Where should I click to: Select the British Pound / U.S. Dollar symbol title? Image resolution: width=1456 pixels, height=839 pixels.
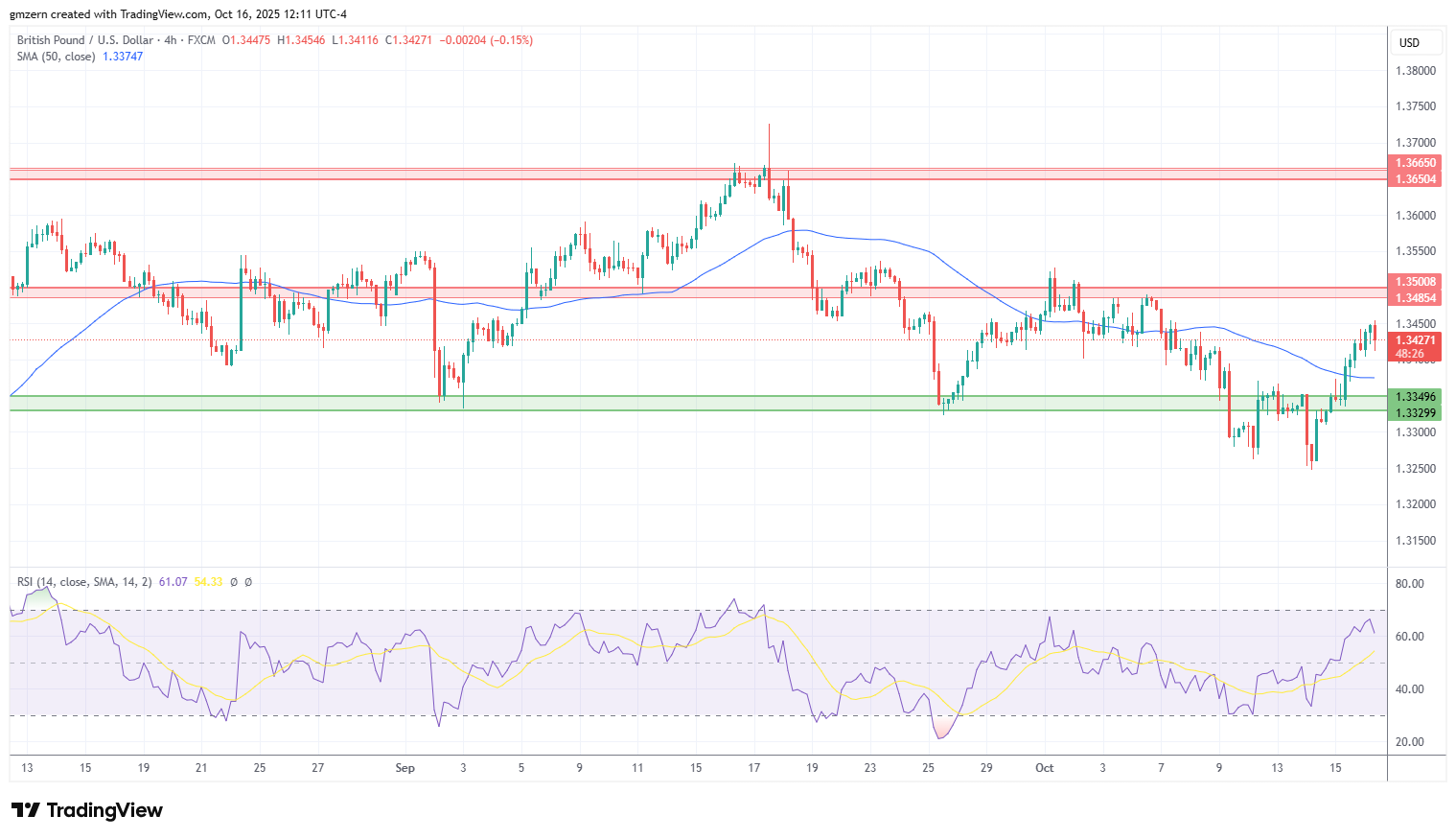(x=85, y=40)
